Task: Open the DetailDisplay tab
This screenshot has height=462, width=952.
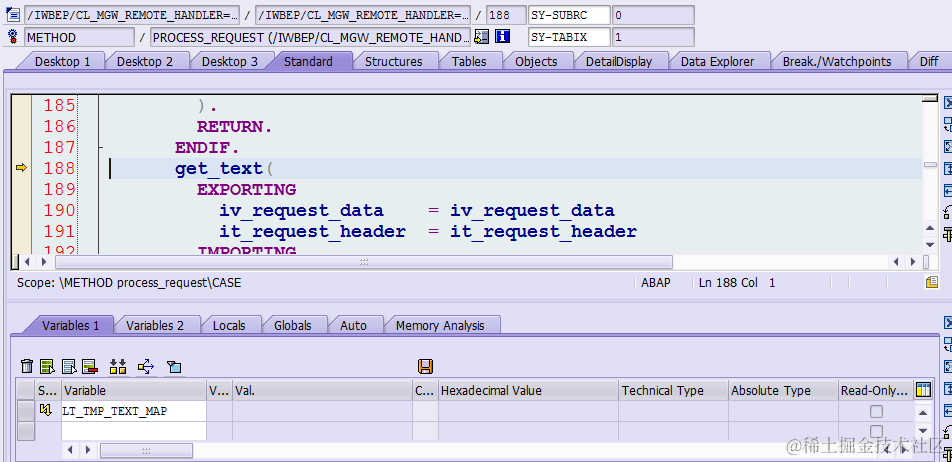Action: (x=619, y=61)
